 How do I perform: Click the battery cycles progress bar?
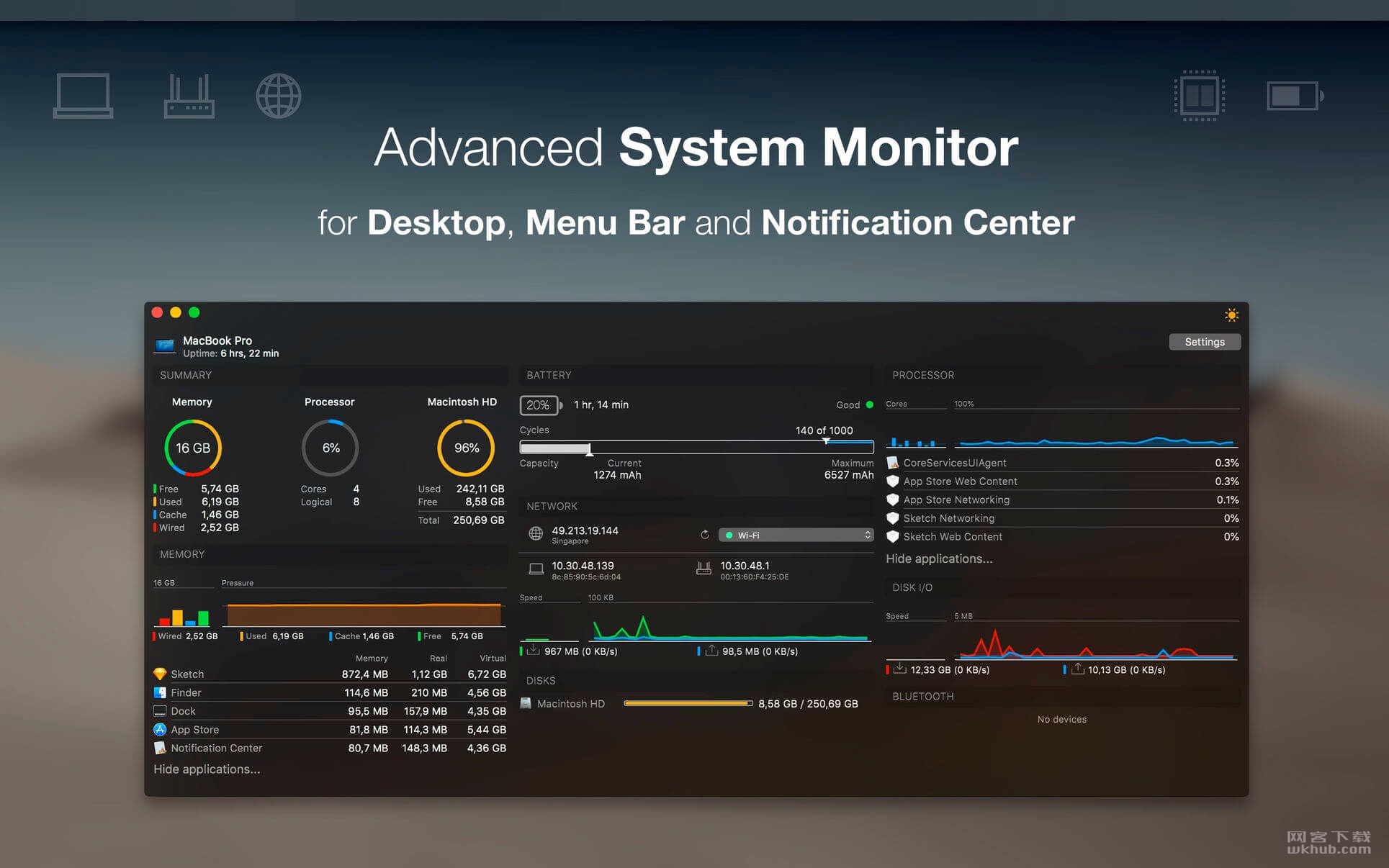point(696,447)
